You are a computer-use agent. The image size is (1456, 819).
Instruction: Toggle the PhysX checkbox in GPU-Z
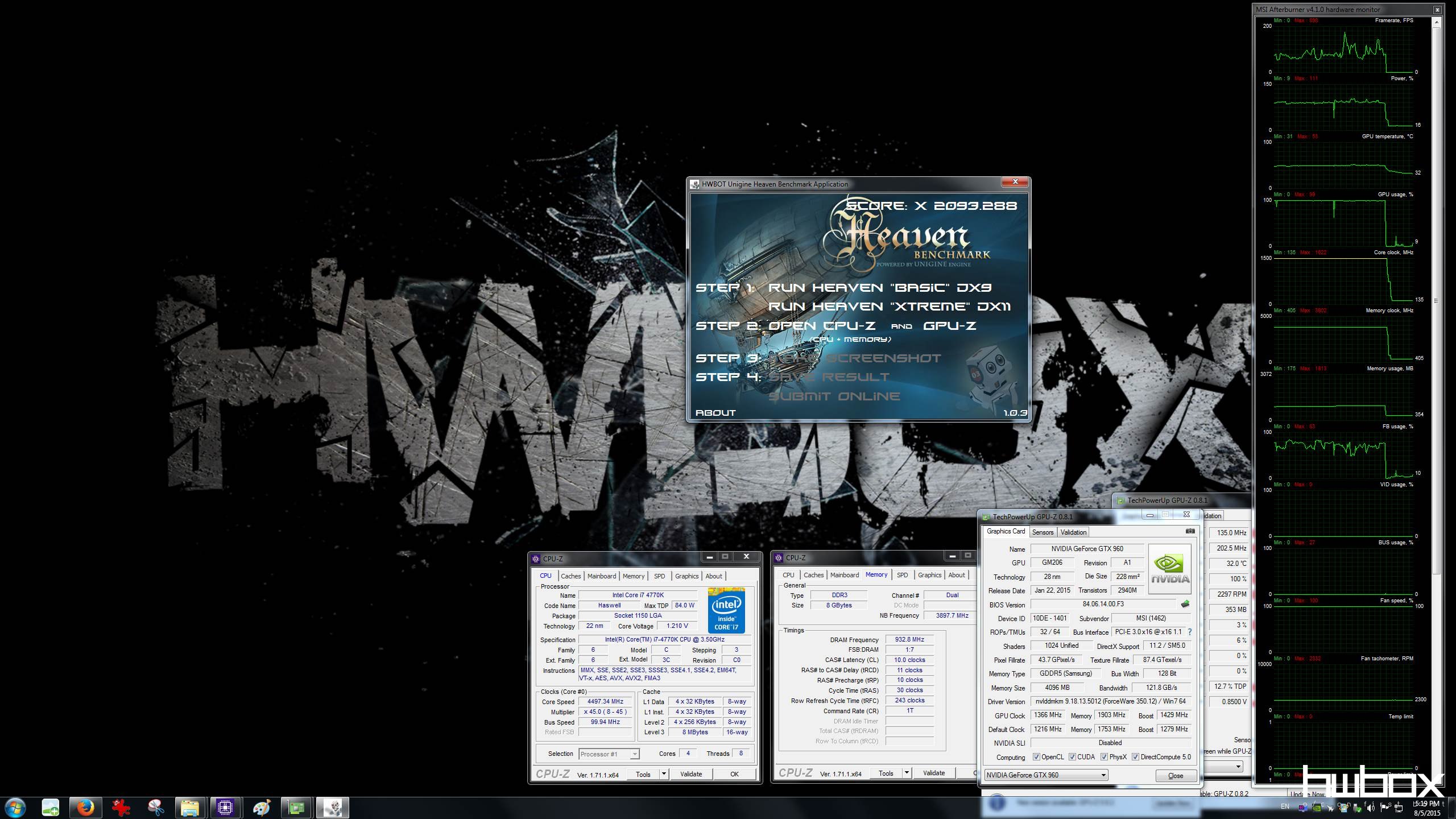pyautogui.click(x=1104, y=757)
